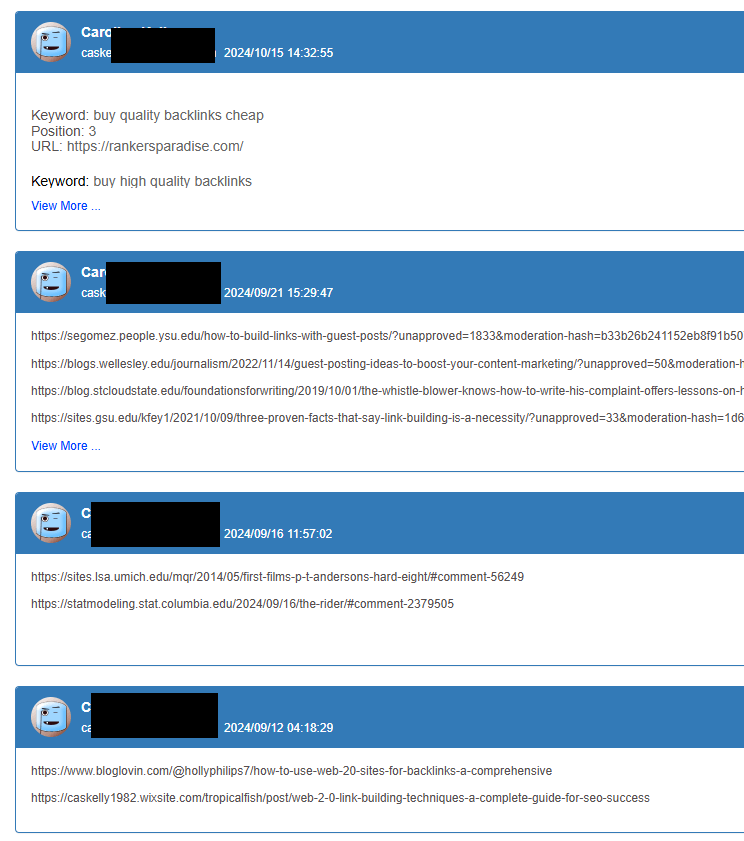Click timestamp 2024/09/12 04:18:29

click(278, 728)
